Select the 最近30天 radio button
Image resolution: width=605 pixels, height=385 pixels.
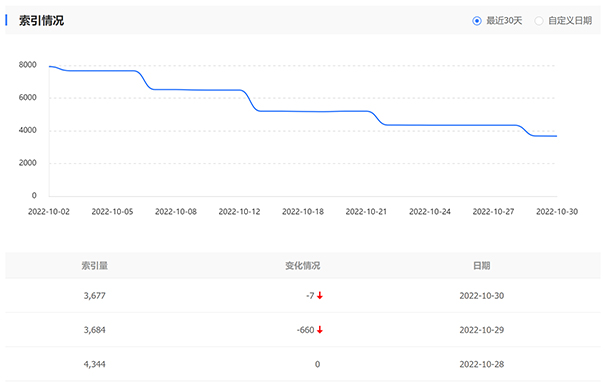pos(477,21)
